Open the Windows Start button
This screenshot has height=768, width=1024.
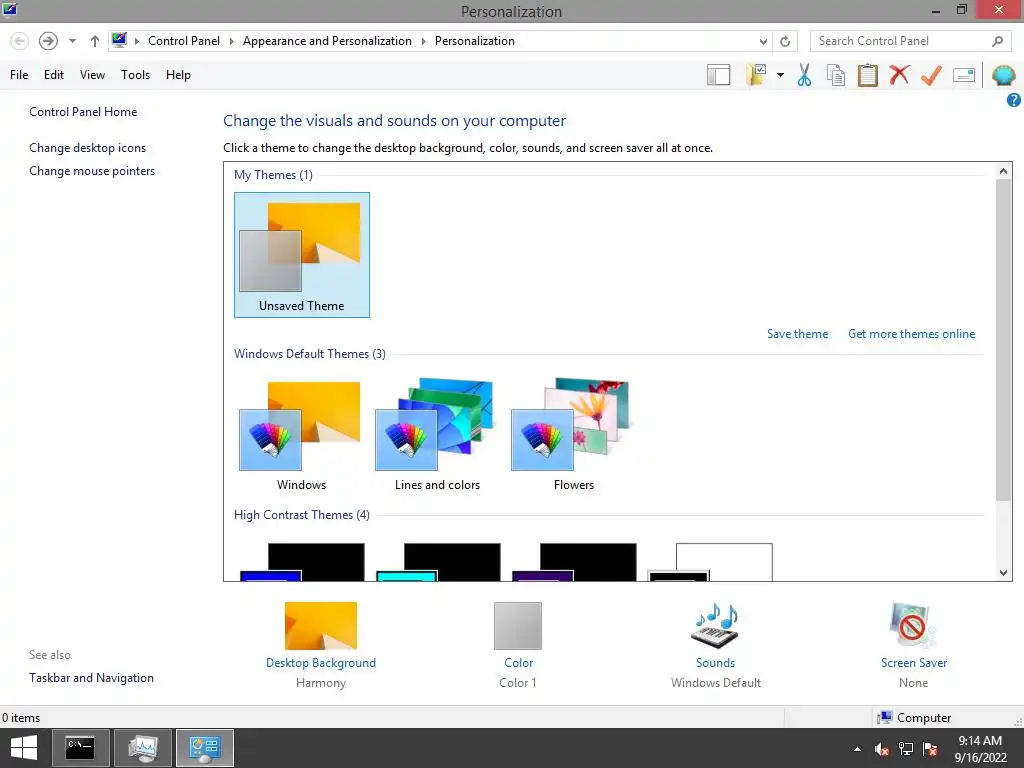point(24,748)
